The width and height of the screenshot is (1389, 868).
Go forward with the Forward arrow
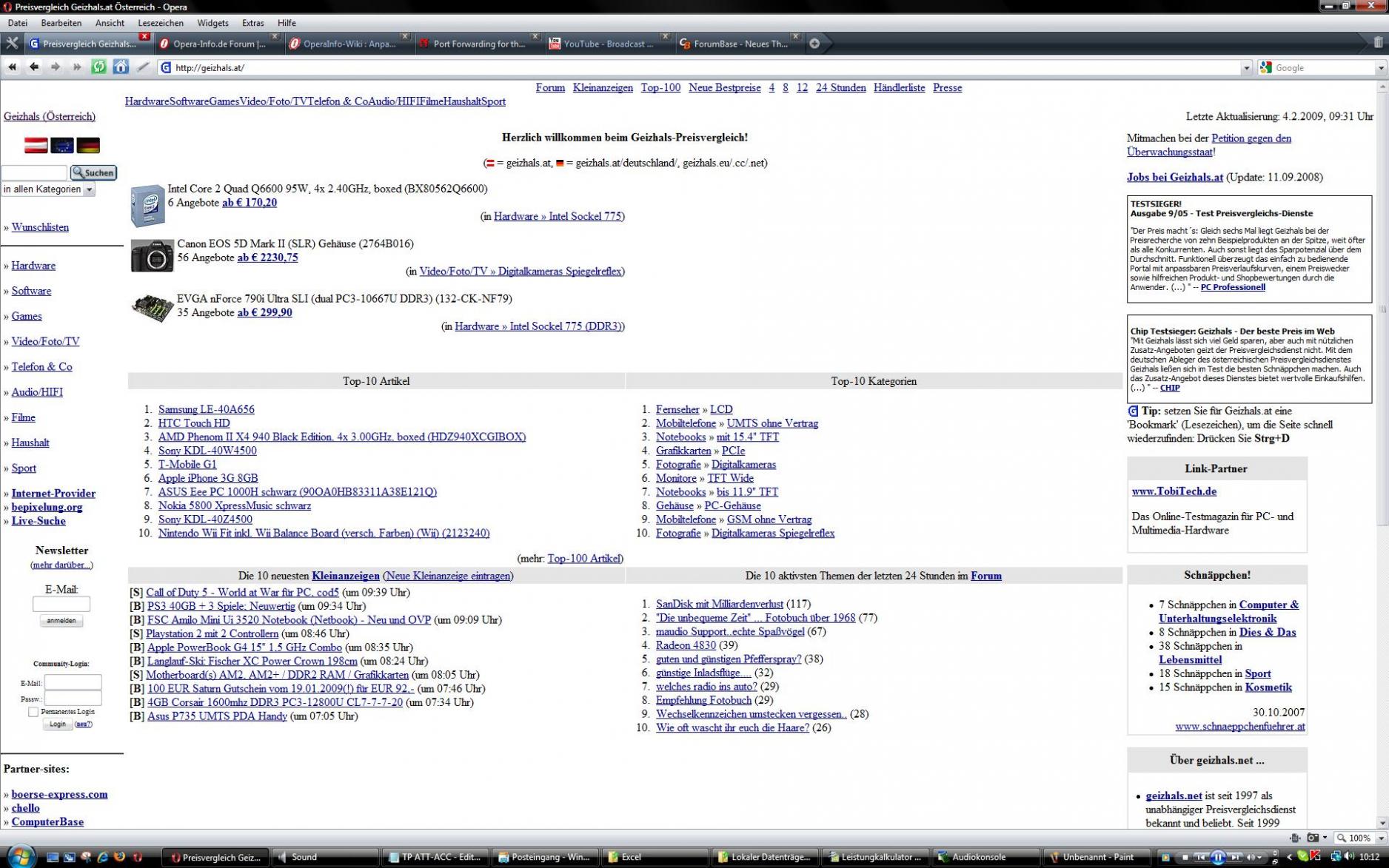click(x=56, y=67)
